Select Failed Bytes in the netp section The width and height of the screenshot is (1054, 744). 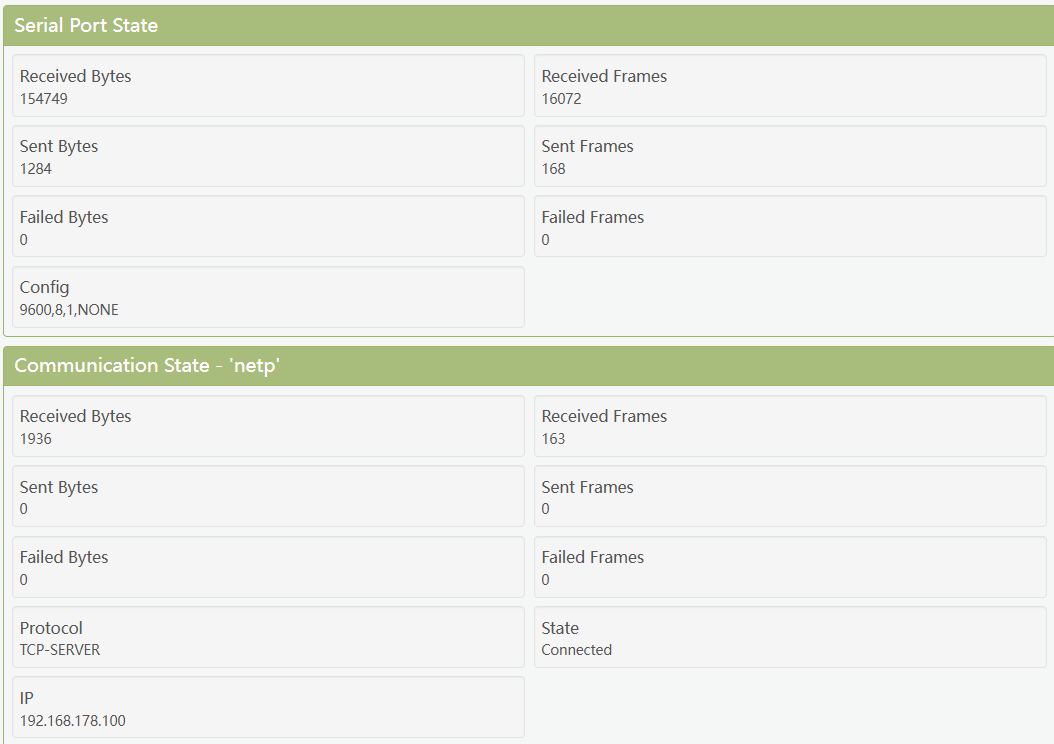pos(268,567)
